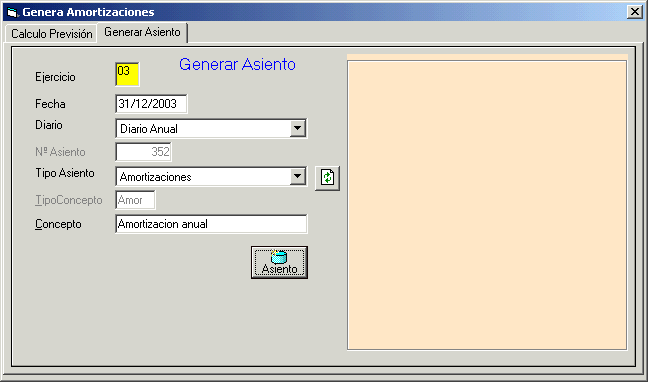Close the Genera Amortizaciones window
This screenshot has width=648, height=382.
tap(634, 12)
